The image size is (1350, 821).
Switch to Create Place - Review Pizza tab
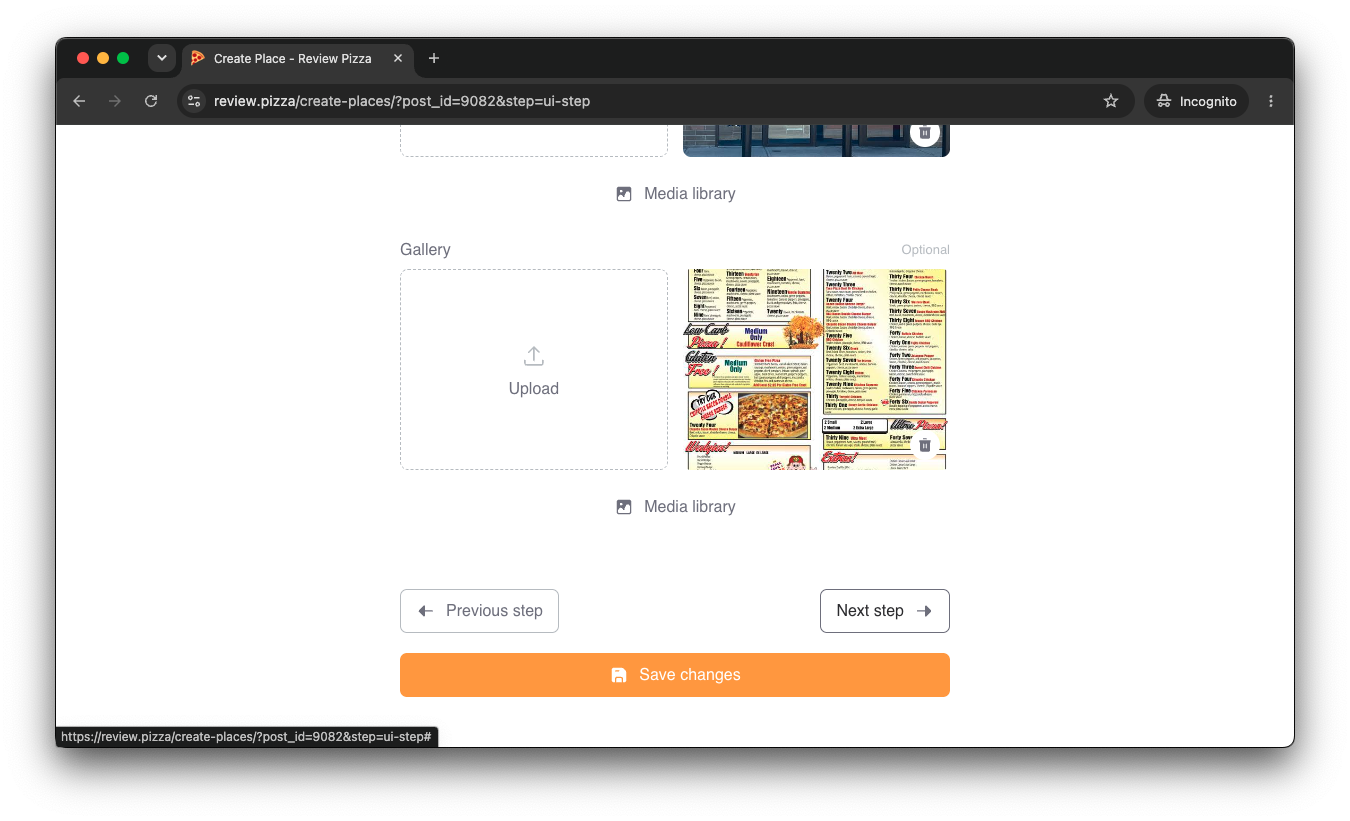coord(296,58)
